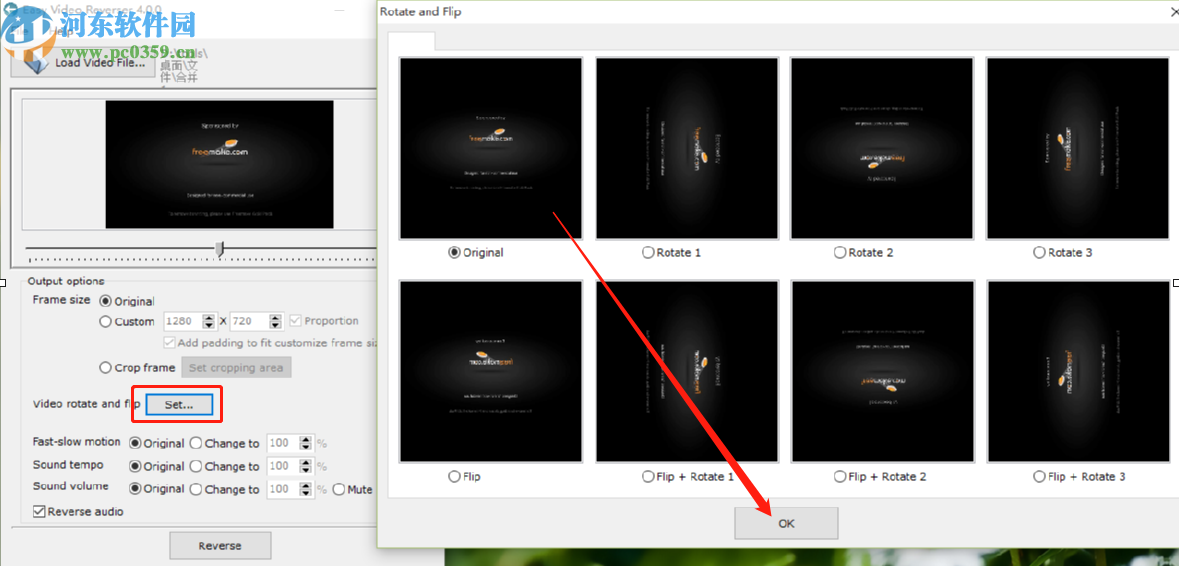This screenshot has width=1179, height=566.
Task: Click the Sound volume percent field
Action: 282,489
